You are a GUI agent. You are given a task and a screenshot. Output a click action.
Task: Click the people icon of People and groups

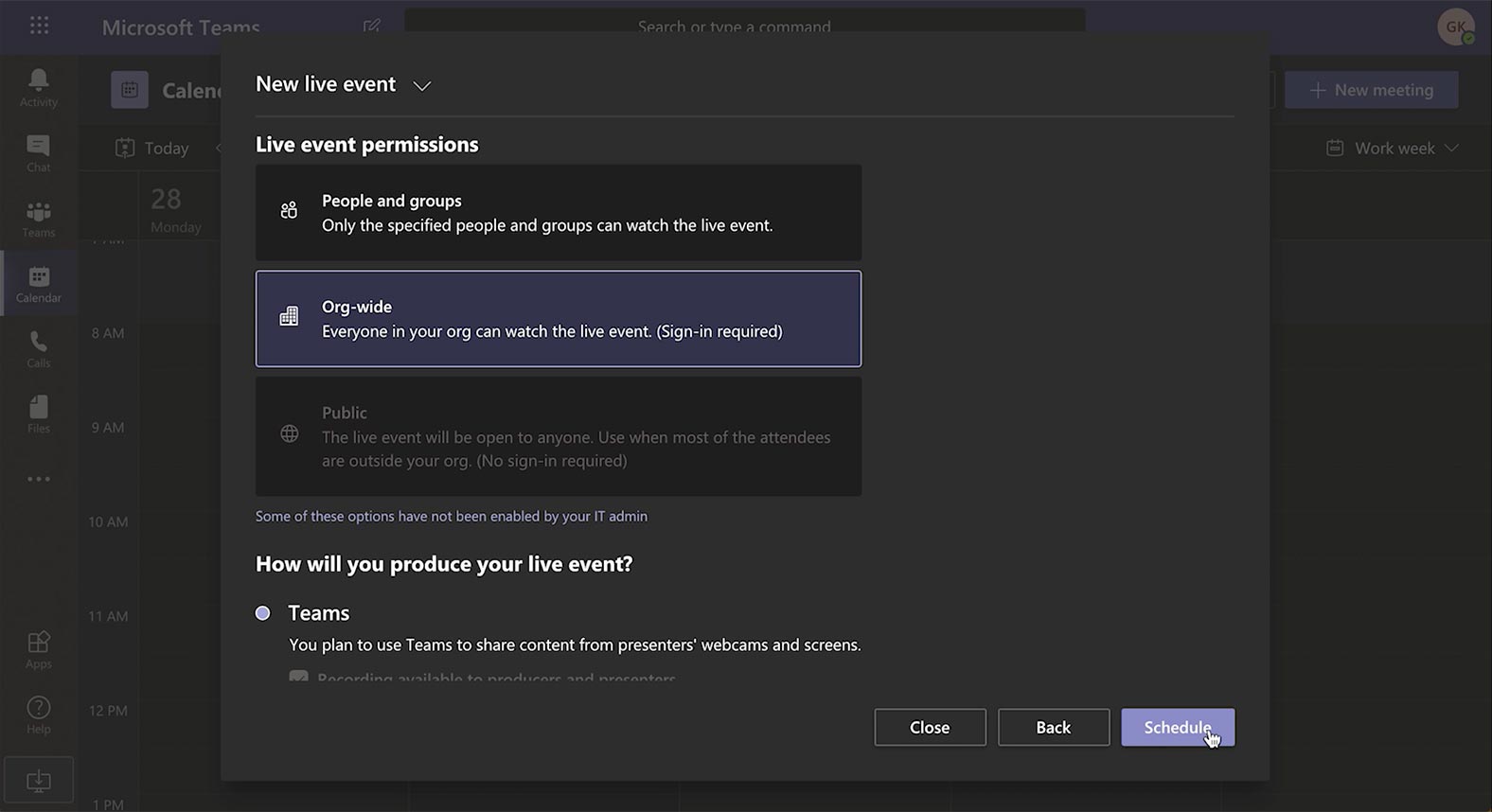coord(289,210)
